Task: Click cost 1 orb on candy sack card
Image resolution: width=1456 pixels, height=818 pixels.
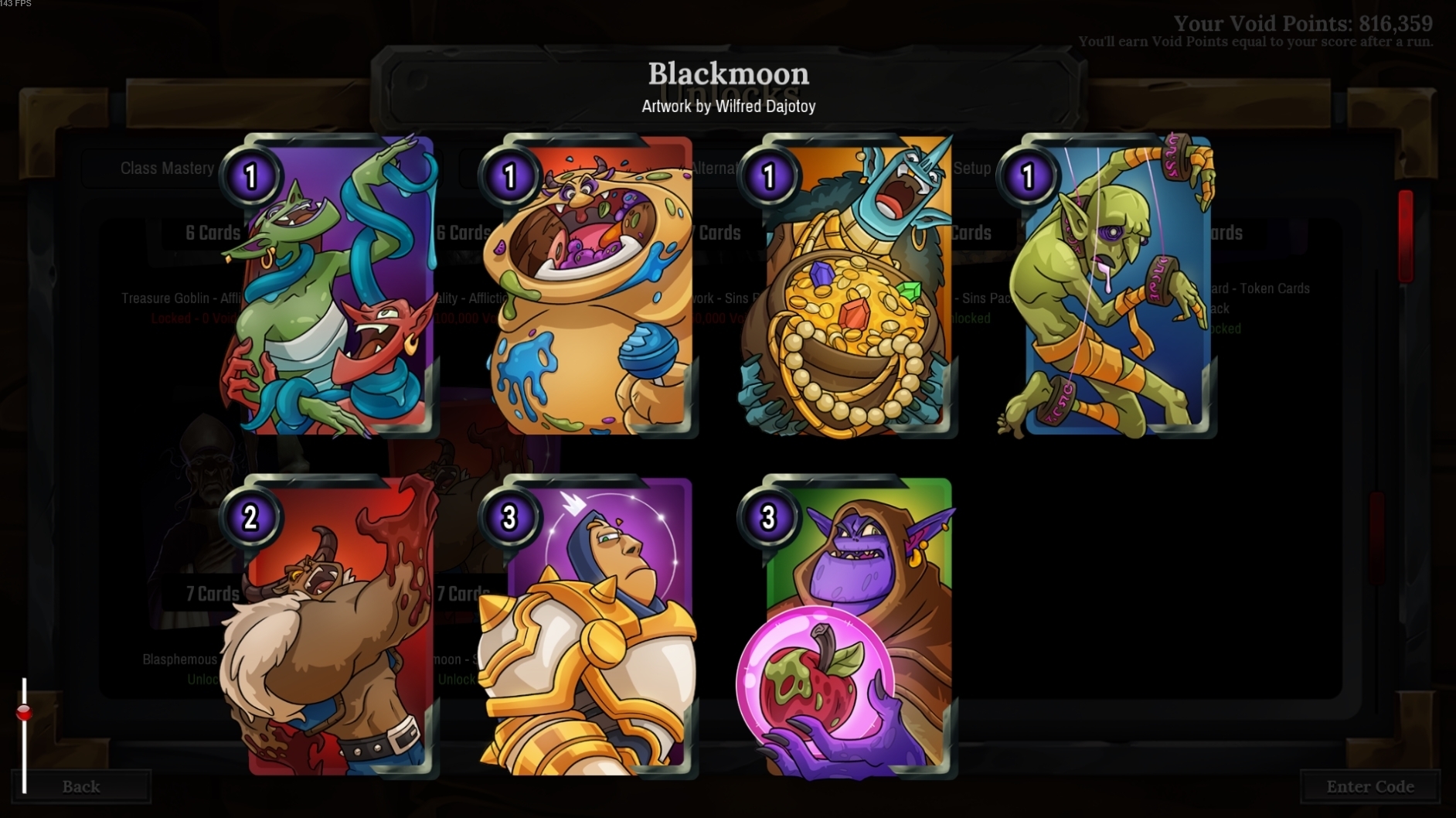Action: point(510,176)
